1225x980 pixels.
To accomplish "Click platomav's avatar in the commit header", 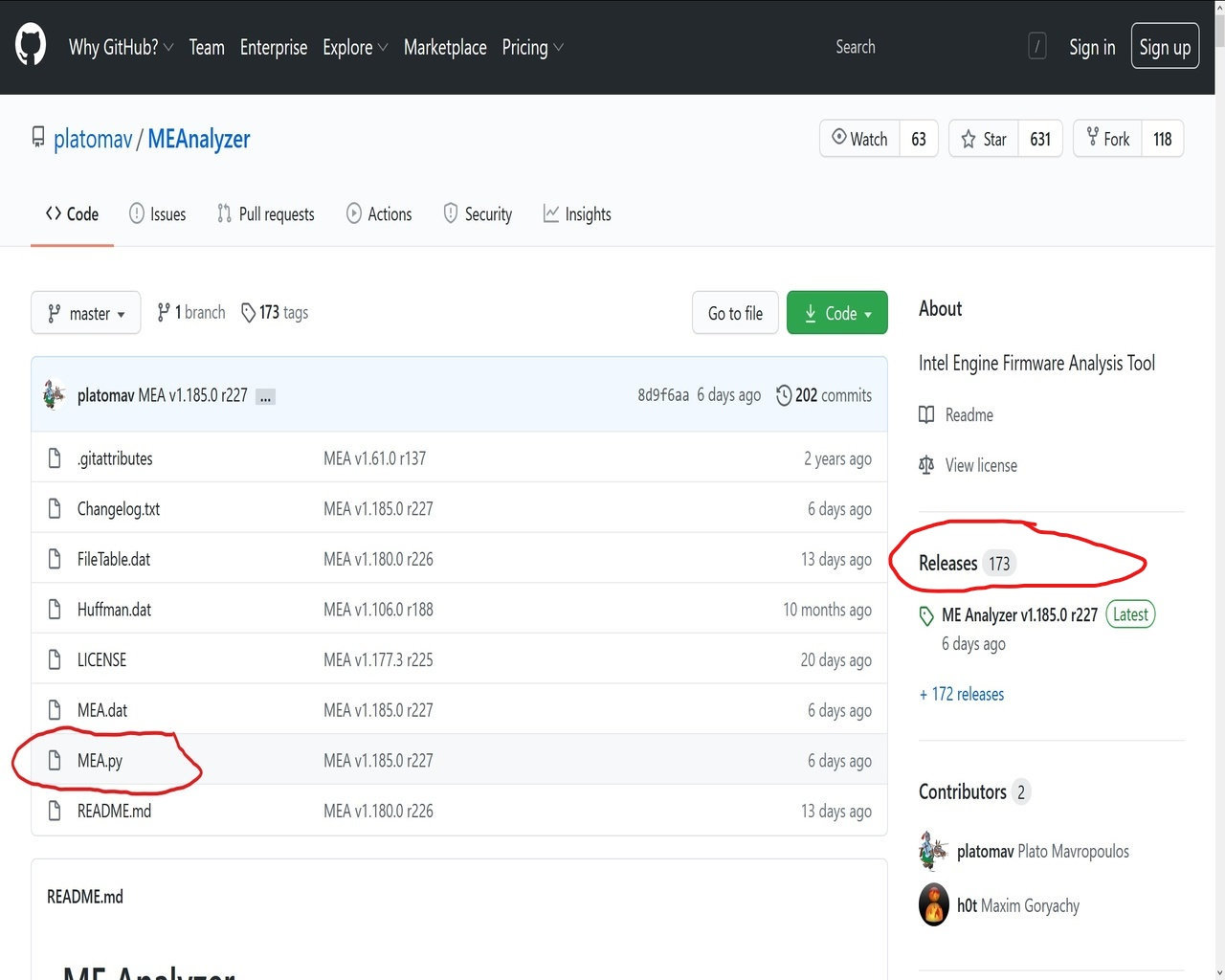I will point(55,394).
